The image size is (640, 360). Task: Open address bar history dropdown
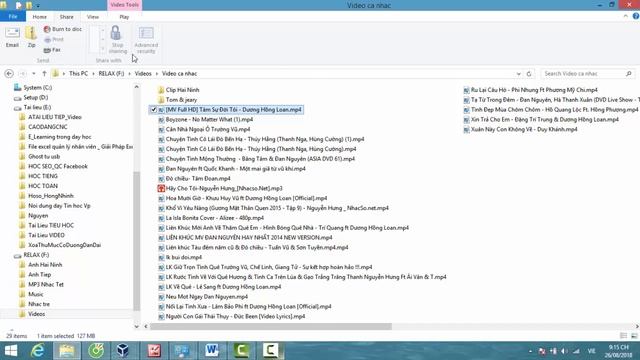click(x=518, y=73)
